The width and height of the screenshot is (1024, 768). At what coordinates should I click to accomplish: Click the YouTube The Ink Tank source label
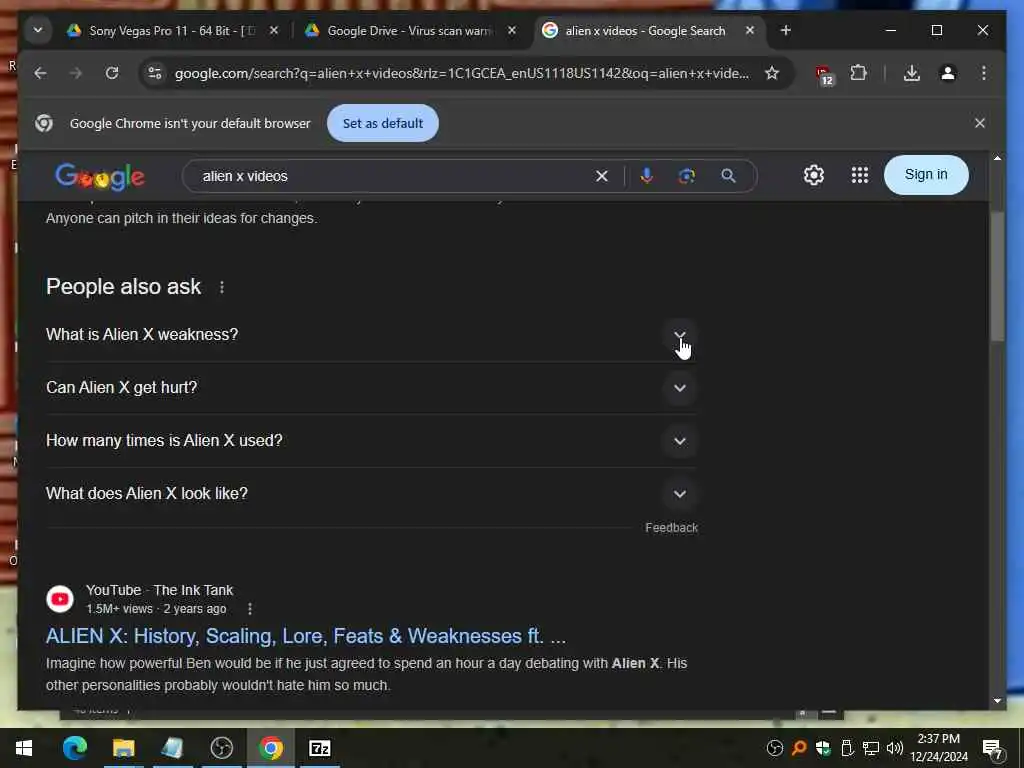point(159,590)
